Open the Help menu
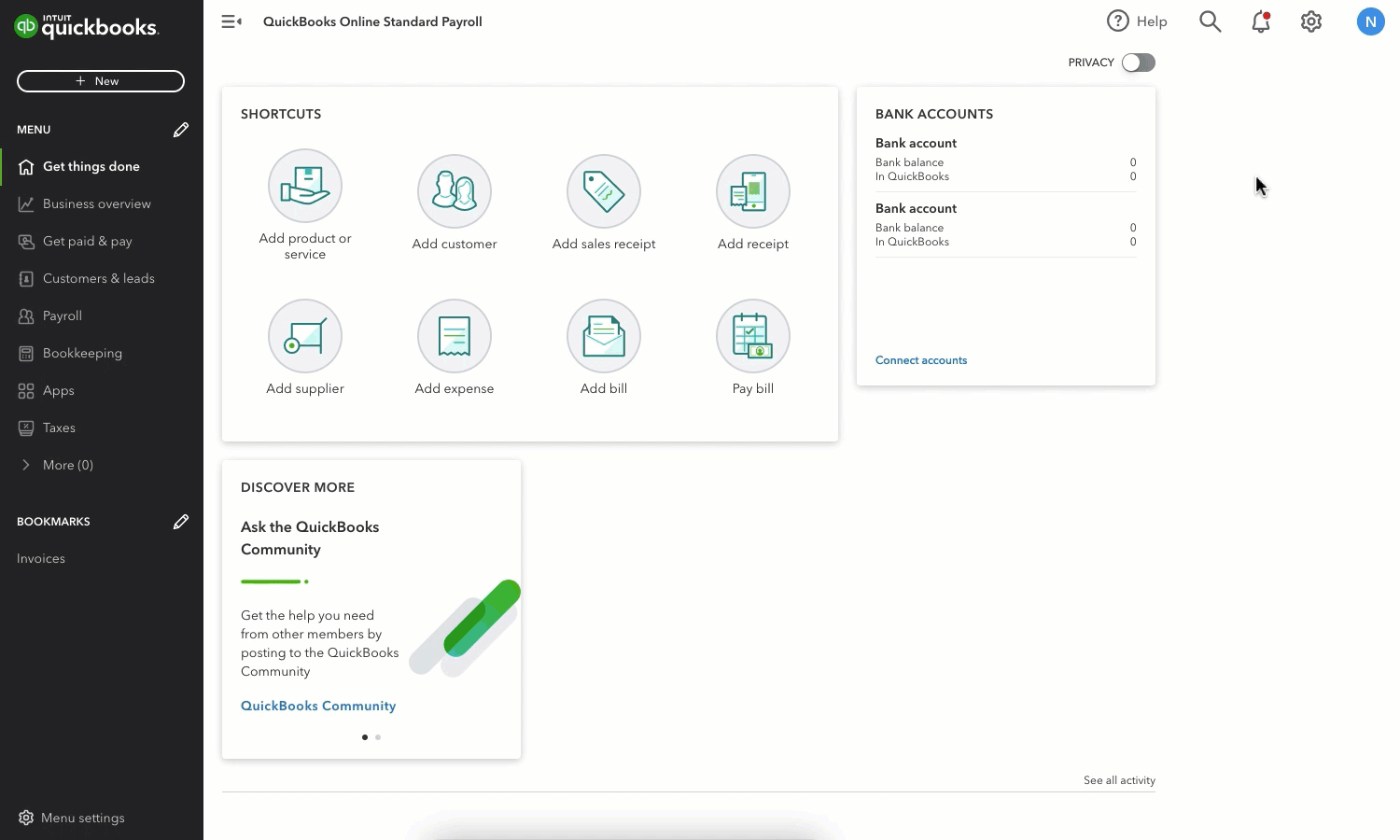The height and width of the screenshot is (840, 1400). (x=1137, y=21)
